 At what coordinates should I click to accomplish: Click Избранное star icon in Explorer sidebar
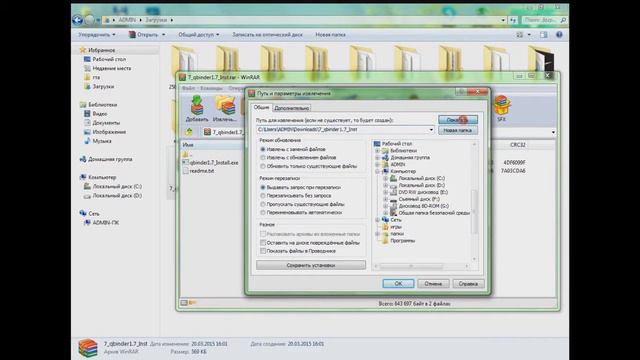(x=82, y=50)
